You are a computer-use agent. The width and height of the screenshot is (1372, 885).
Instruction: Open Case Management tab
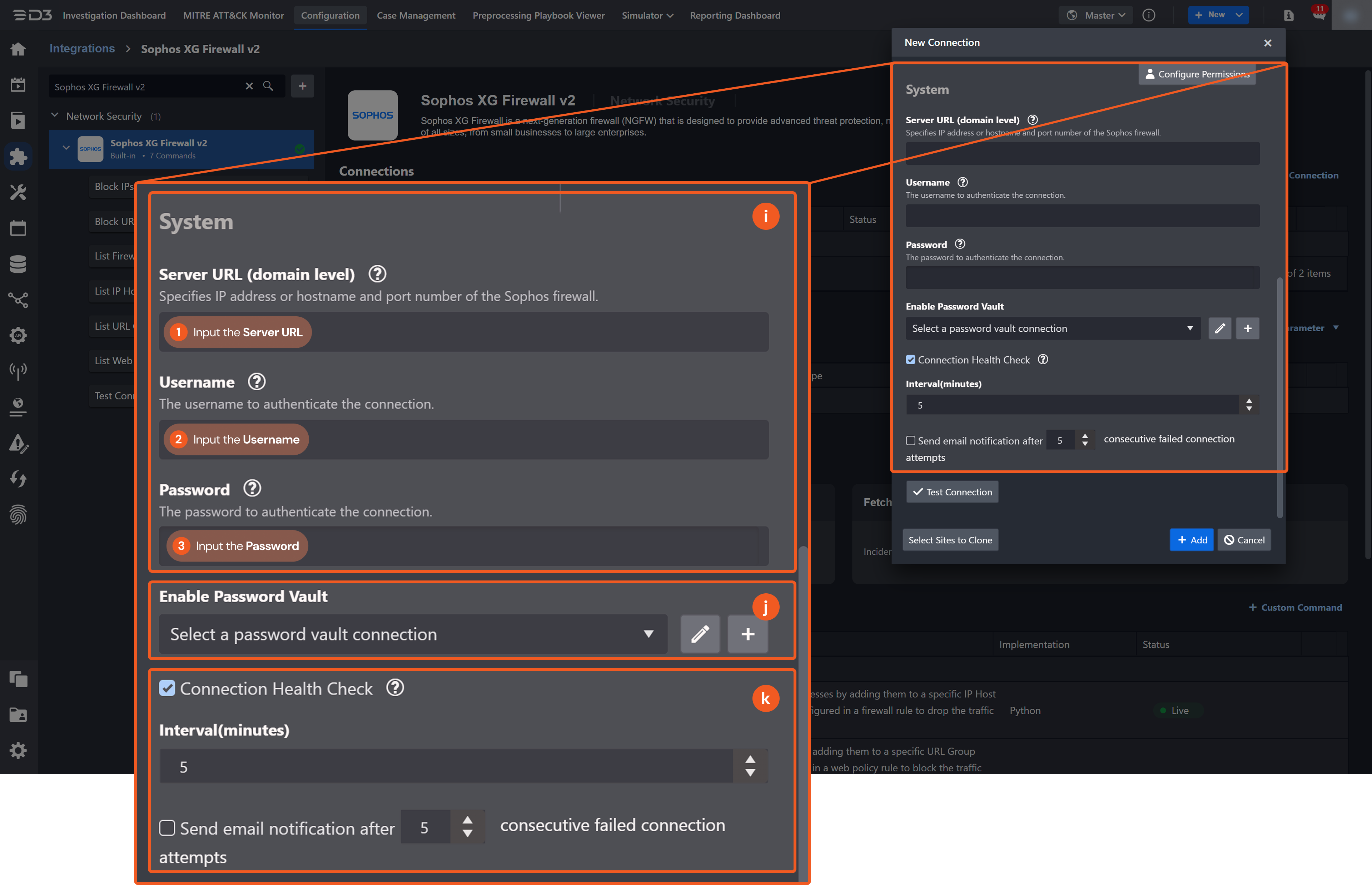[416, 15]
